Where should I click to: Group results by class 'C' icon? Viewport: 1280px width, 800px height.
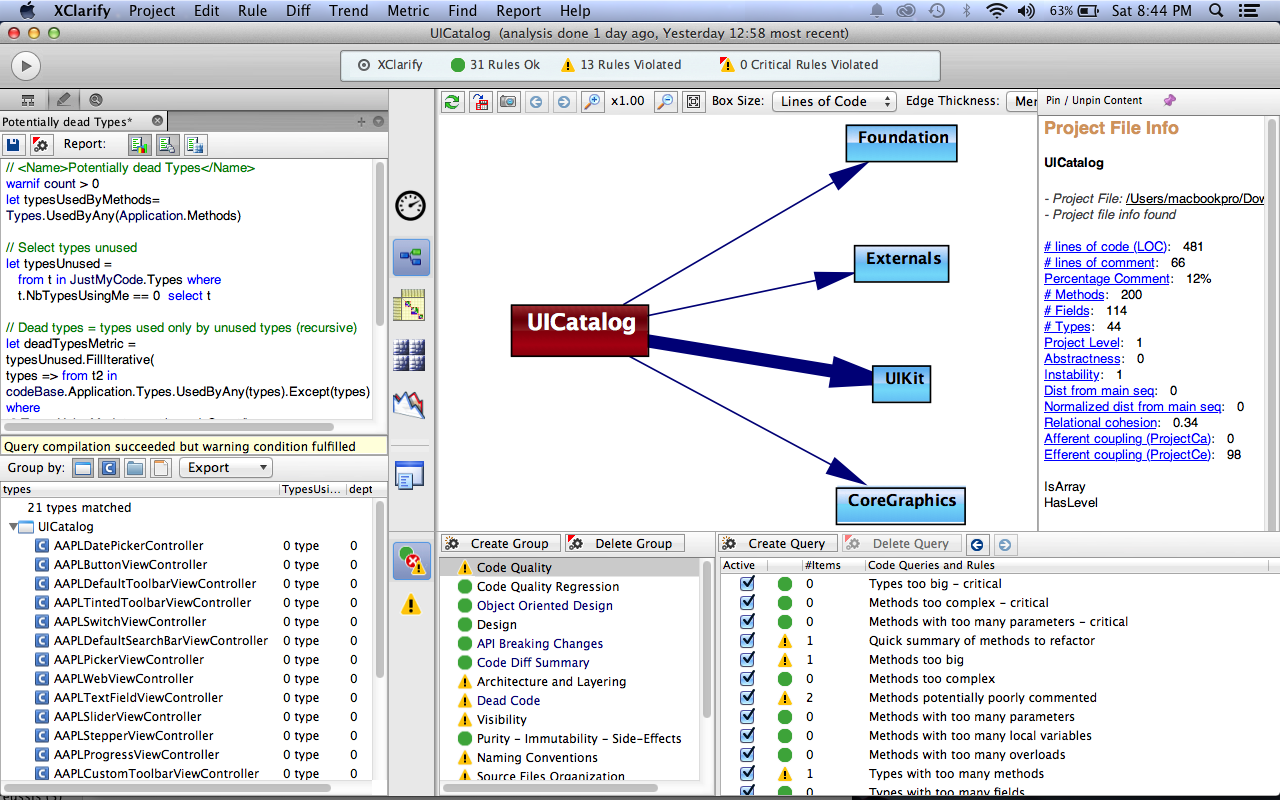[x=109, y=468]
